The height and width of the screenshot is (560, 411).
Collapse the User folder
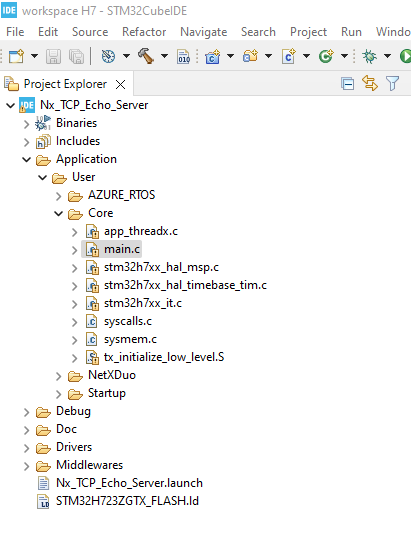click(x=43, y=177)
